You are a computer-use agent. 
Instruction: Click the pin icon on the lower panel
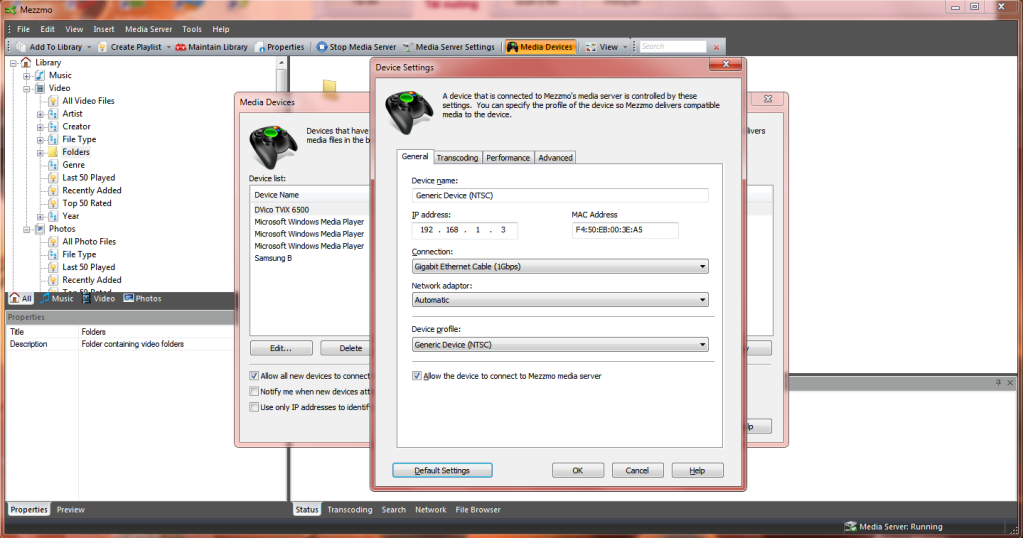998,383
